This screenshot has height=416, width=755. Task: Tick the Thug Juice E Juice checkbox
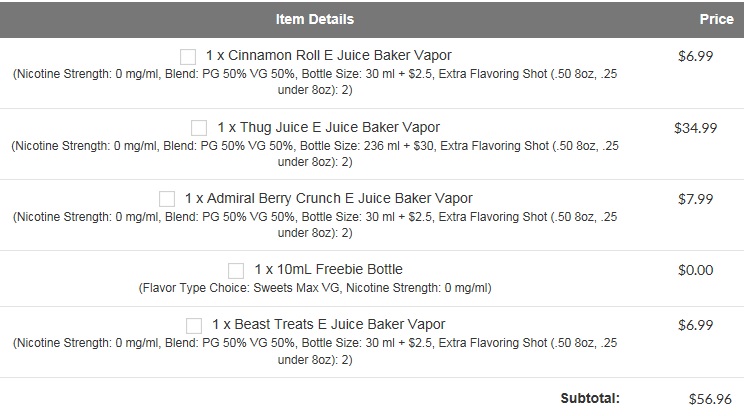(199, 128)
